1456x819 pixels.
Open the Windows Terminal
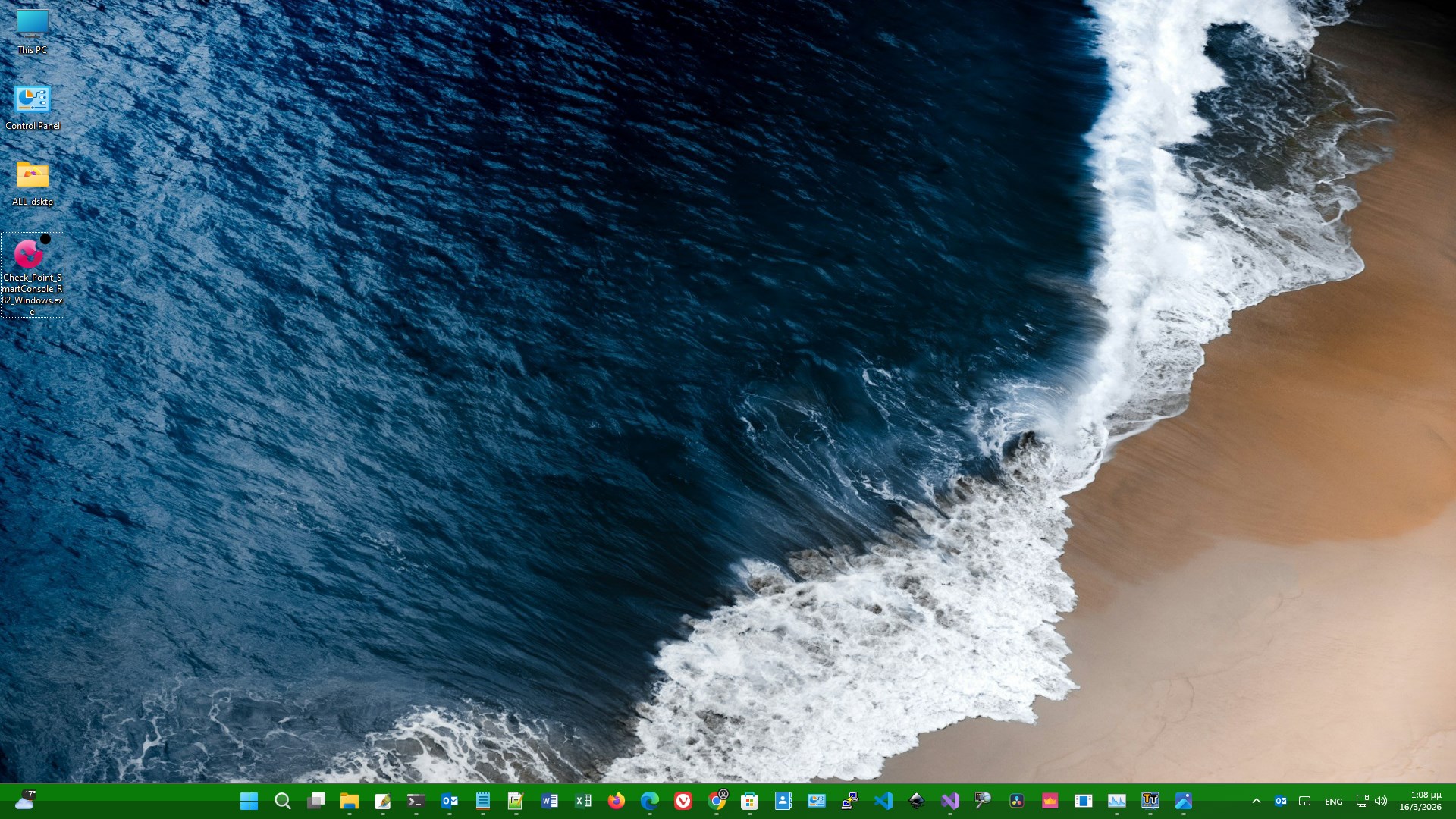click(x=415, y=800)
